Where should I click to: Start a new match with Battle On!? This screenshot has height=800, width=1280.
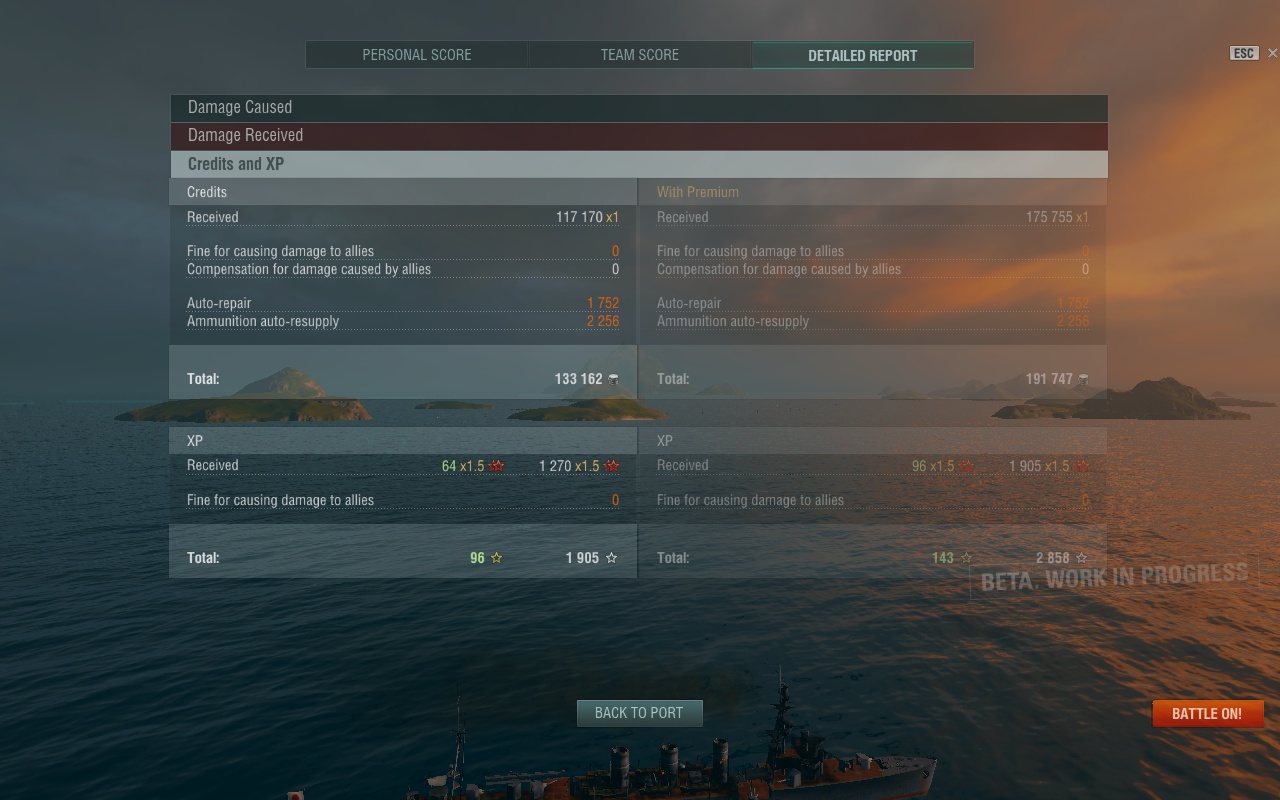(x=1208, y=713)
